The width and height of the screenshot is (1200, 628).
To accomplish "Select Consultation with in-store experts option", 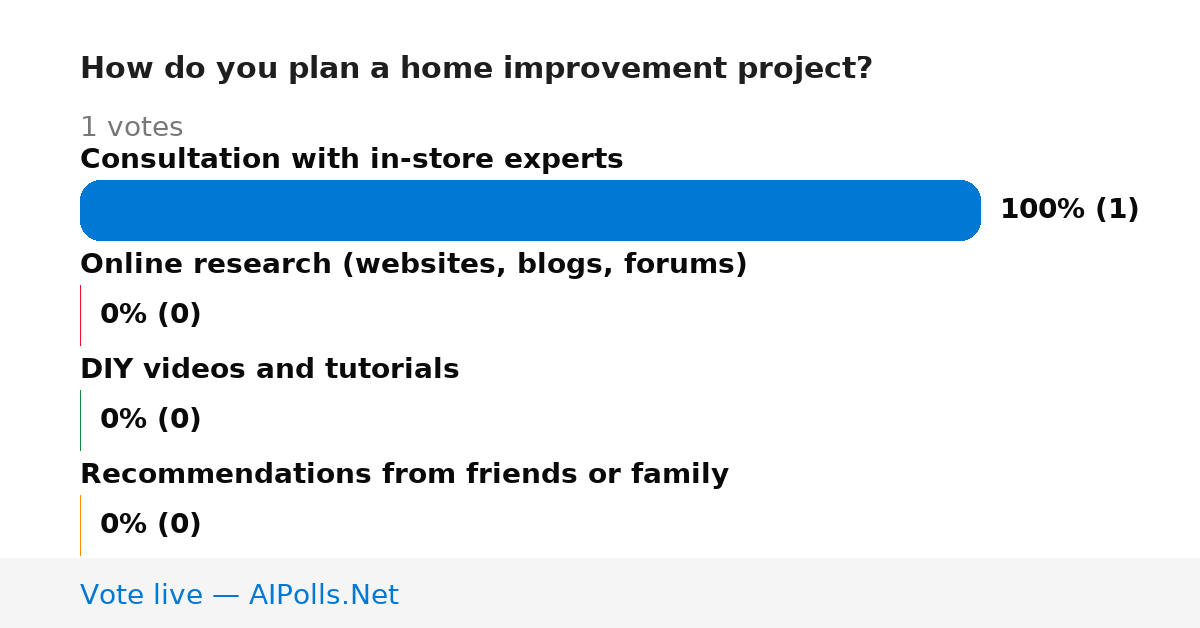I will coord(352,159).
